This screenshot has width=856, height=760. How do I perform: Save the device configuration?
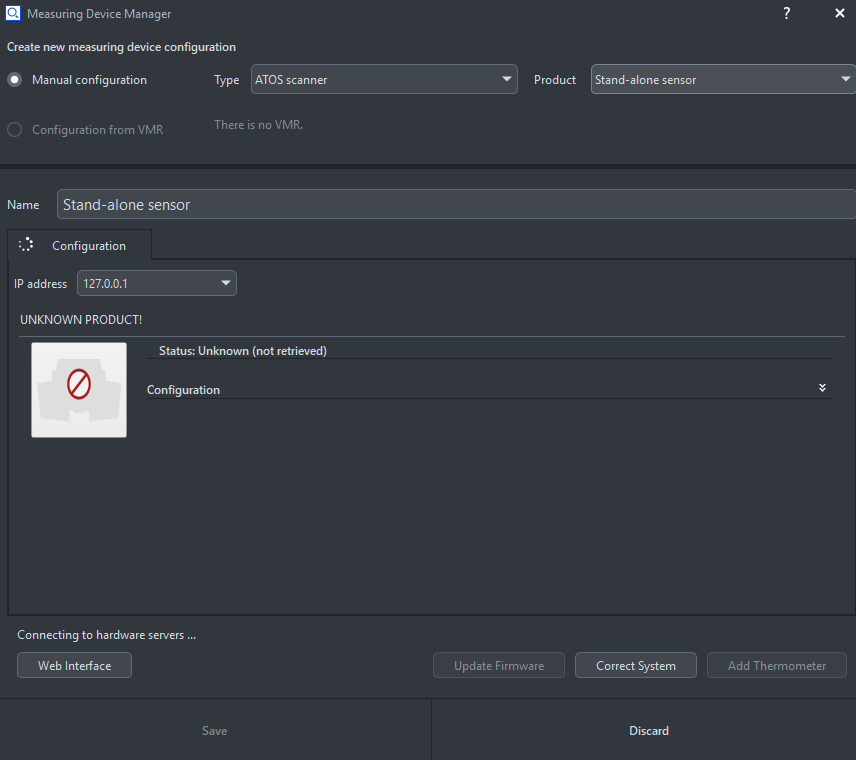(215, 730)
